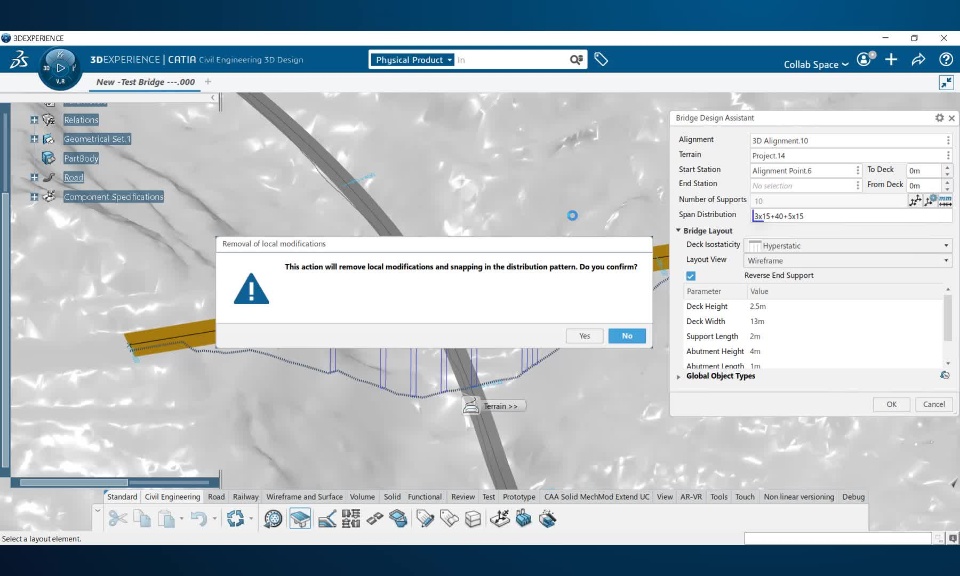The height and width of the screenshot is (576, 960).
Task: Open the 3D compass play button
Action: point(60,67)
